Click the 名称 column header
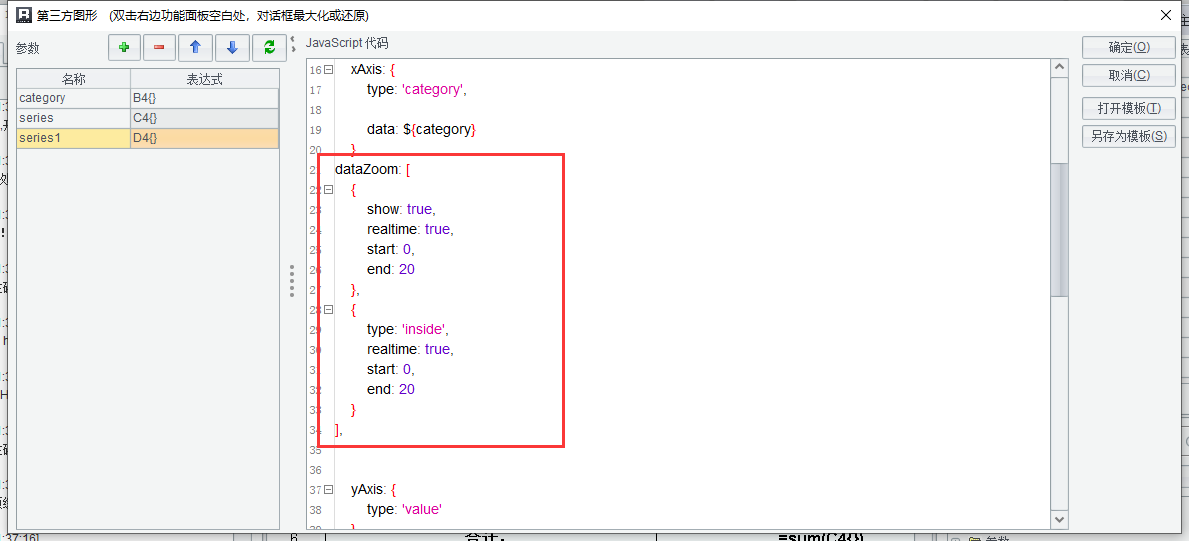Screen dimensions: 1189x541 coord(73,79)
